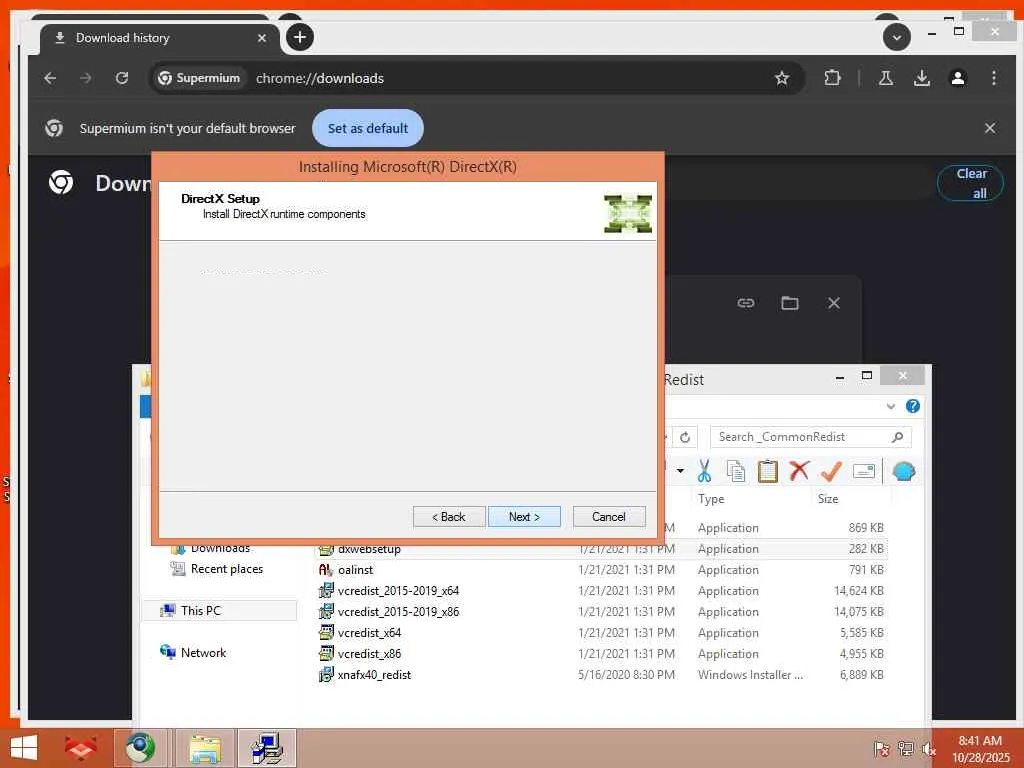Switch to Supermium on the taskbar
The height and width of the screenshot is (768, 1024).
coord(140,748)
